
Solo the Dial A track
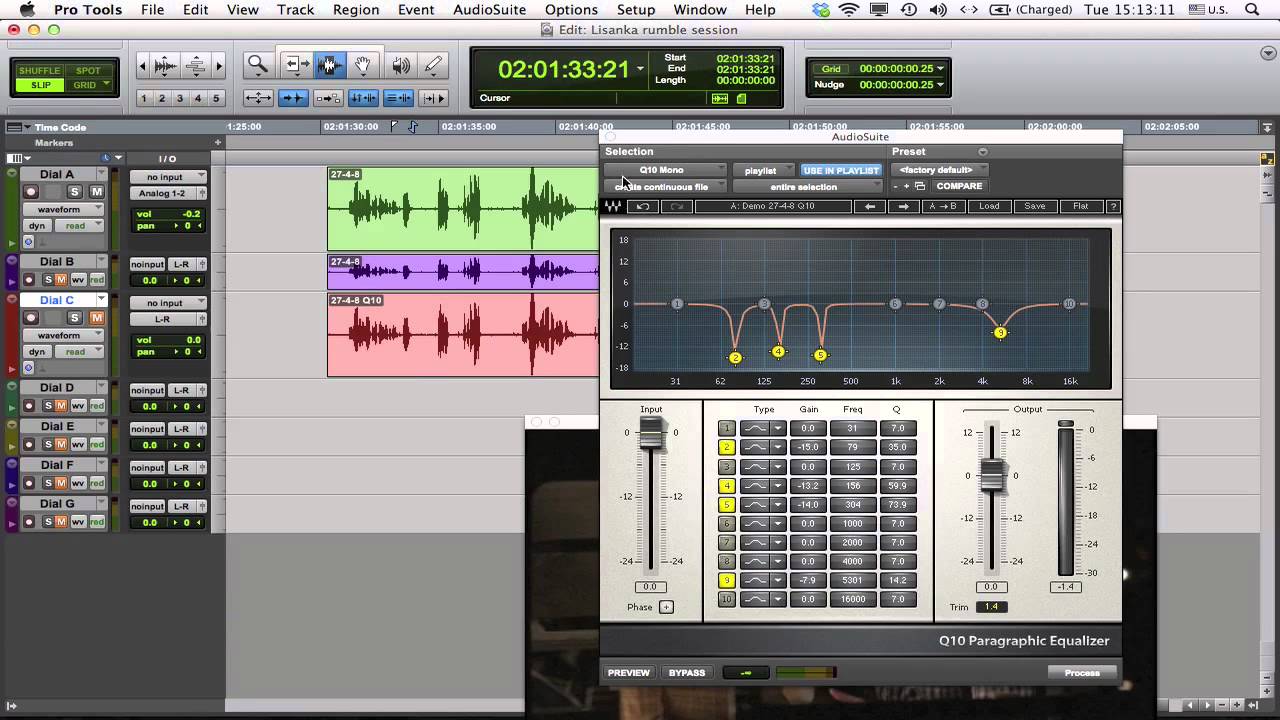coord(74,191)
